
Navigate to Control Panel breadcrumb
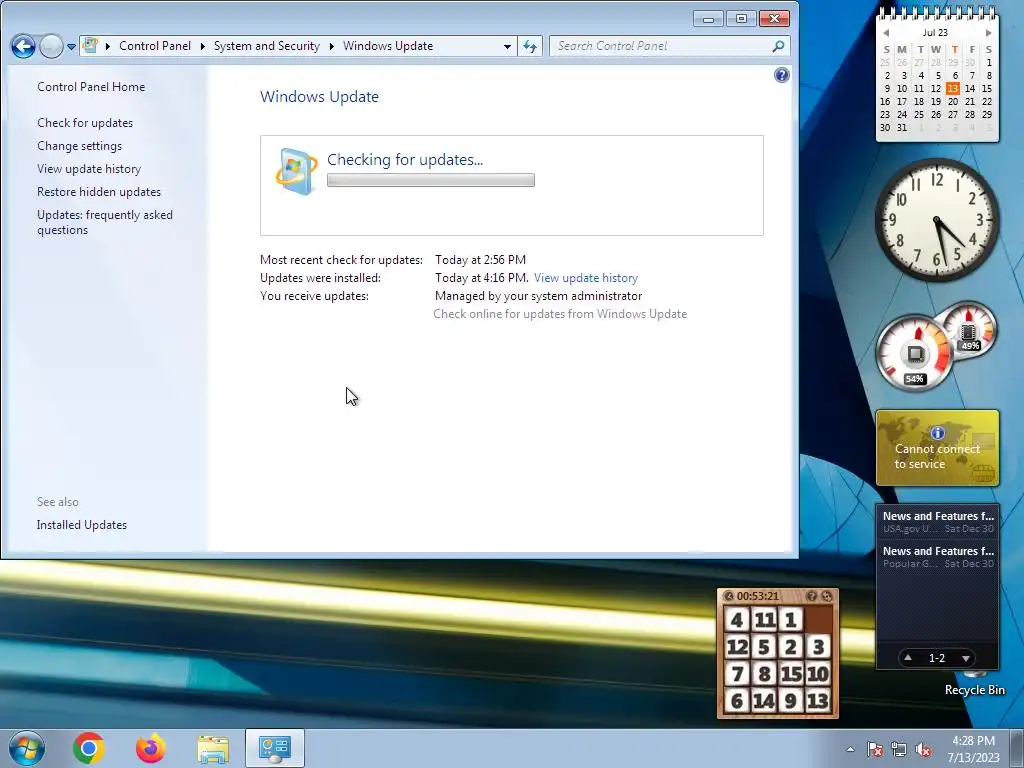coord(155,46)
